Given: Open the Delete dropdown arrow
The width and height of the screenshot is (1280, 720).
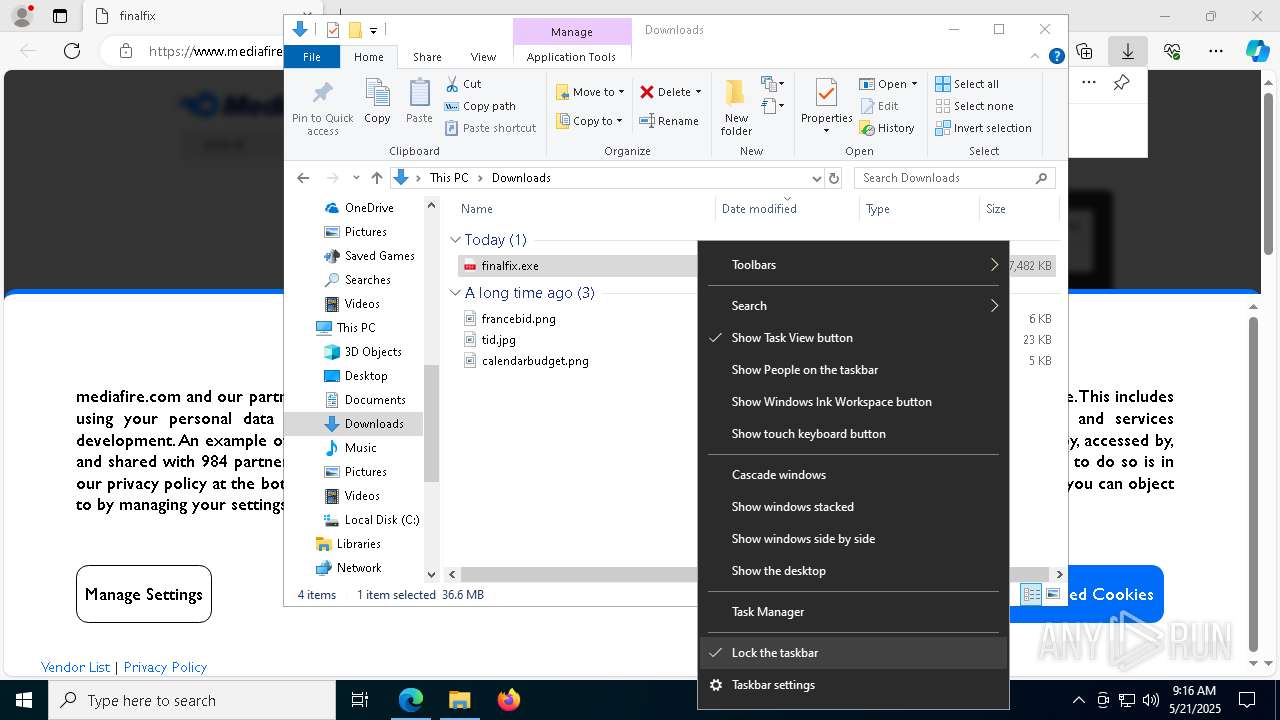Looking at the screenshot, I should coord(698,92).
